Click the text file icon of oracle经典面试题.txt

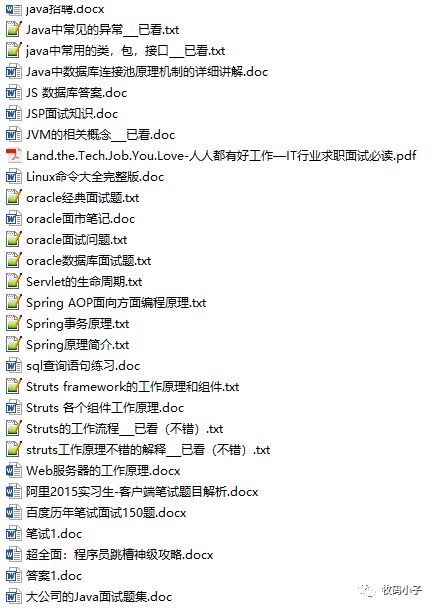coord(14,198)
